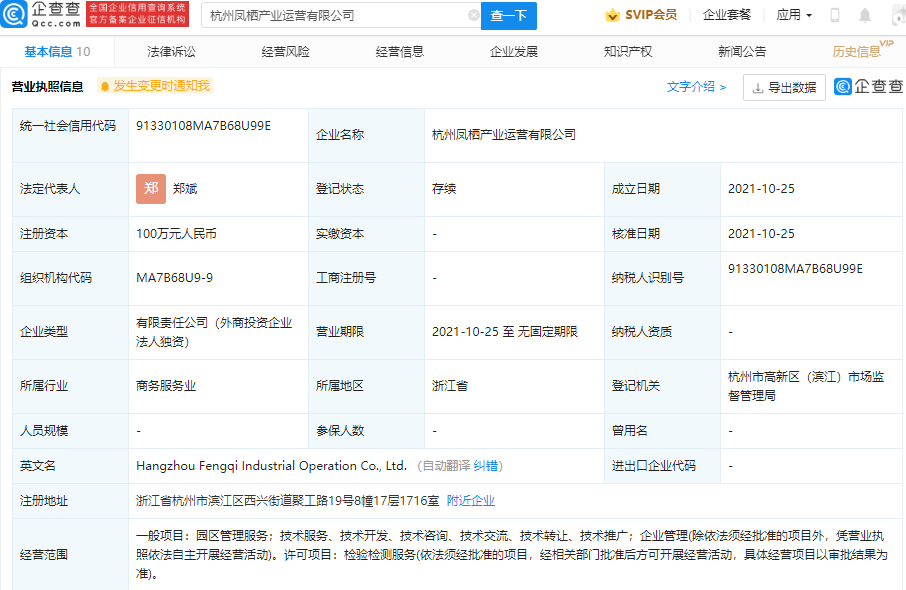Viewport: 906px width, 590px height.
Task: Click the red 全国企业信用查询系统 badge
Action: pyautogui.click(x=138, y=14)
